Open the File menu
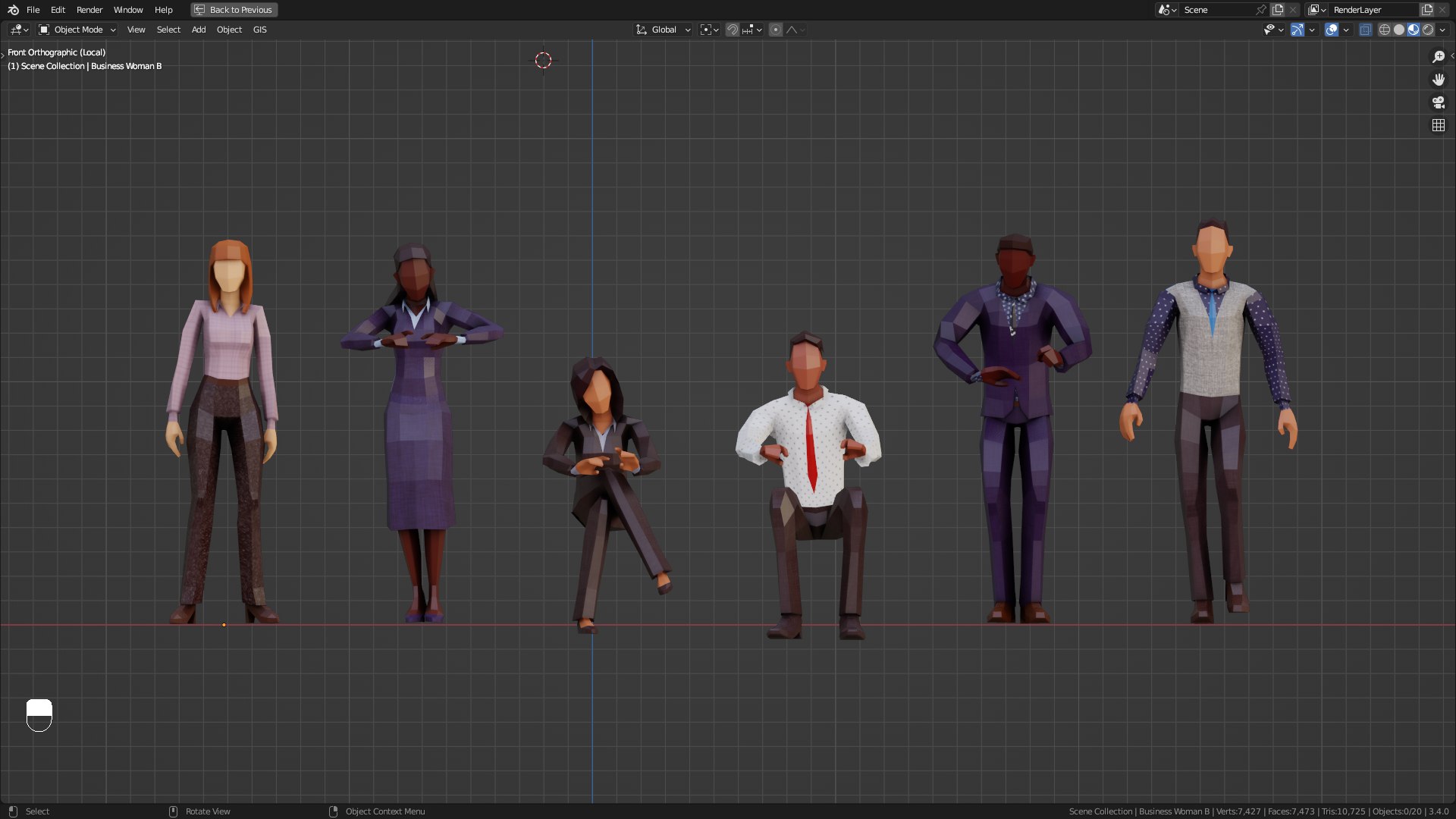The height and width of the screenshot is (819, 1456). point(33,10)
